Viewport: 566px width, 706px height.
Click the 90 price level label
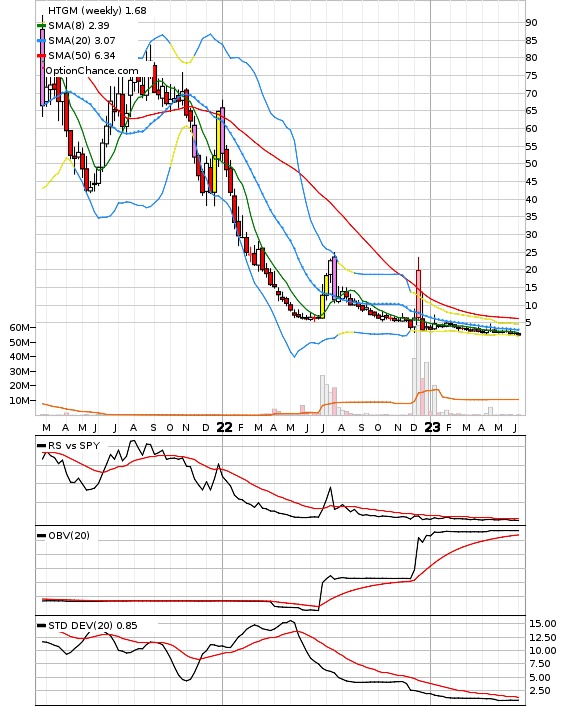(x=531, y=23)
